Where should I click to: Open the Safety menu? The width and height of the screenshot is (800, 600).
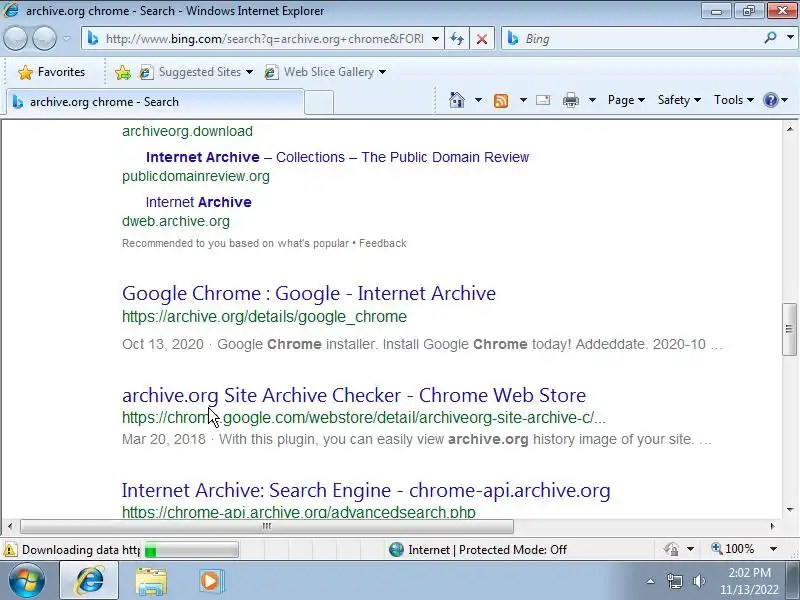(x=679, y=100)
